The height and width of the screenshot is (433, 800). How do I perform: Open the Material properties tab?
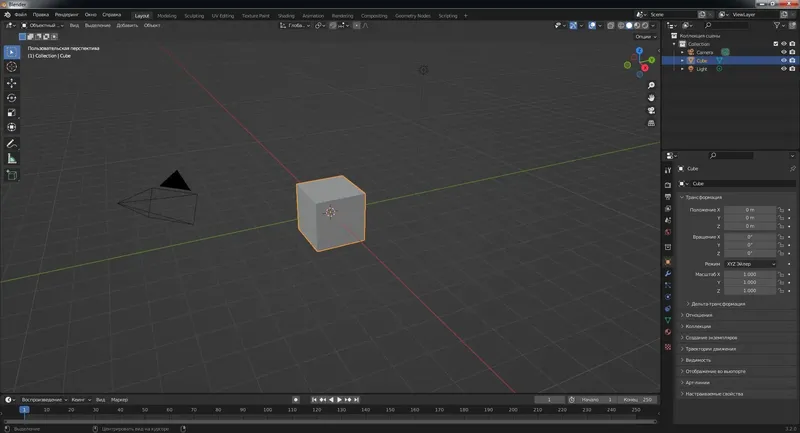668,332
